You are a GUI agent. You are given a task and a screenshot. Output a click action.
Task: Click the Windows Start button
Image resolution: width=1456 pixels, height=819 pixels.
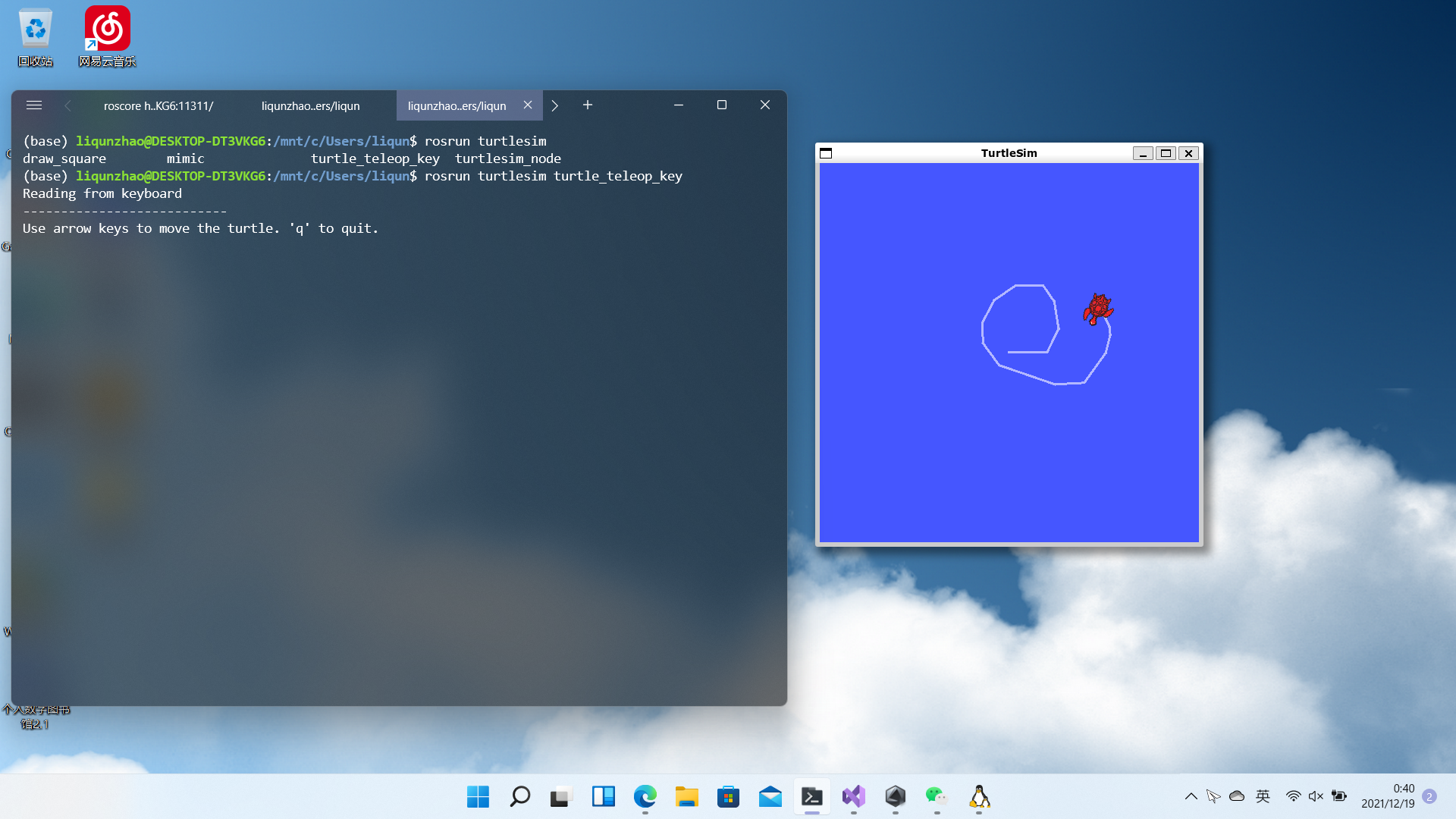(x=477, y=797)
